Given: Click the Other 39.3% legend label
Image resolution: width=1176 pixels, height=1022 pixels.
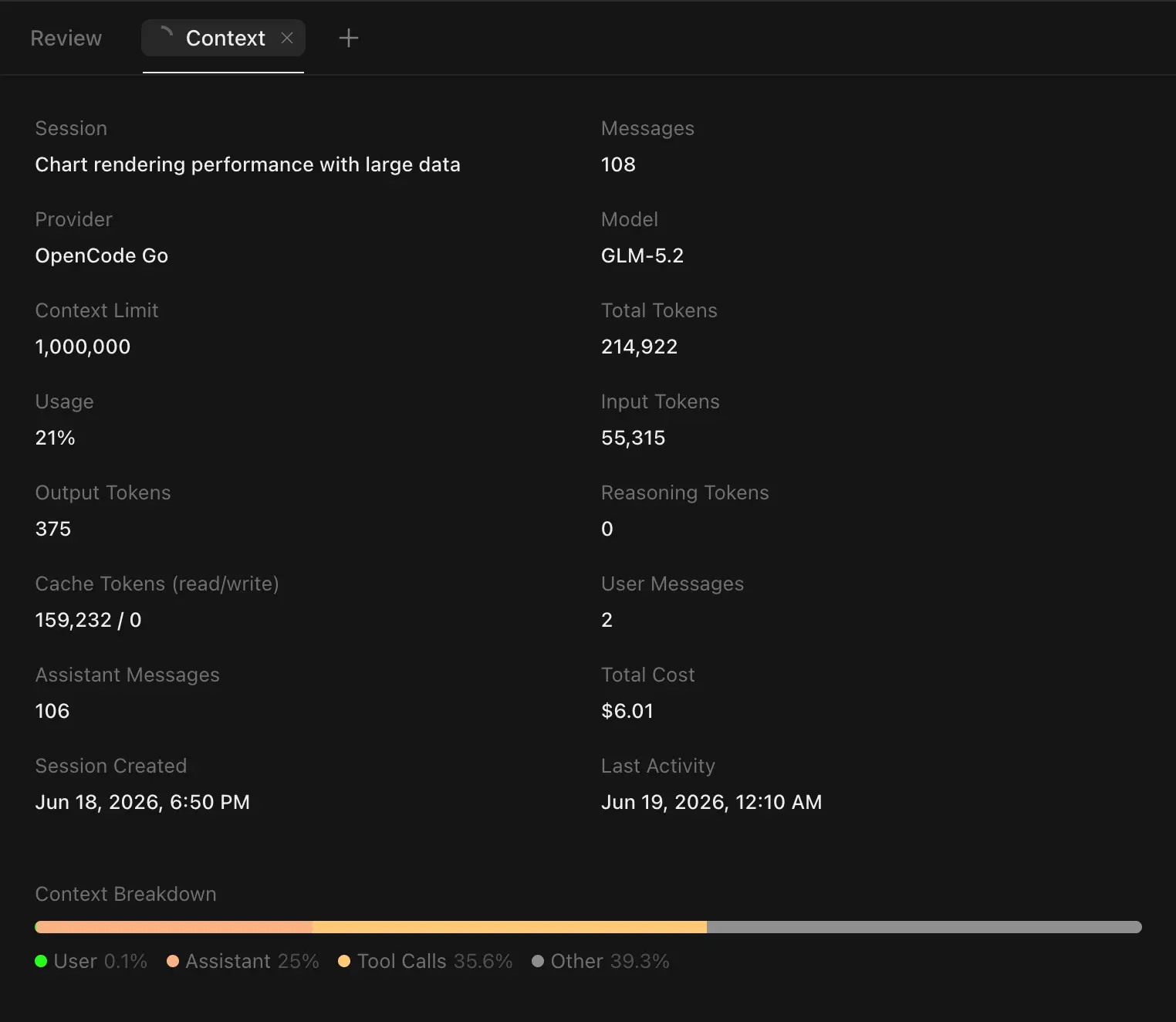Looking at the screenshot, I should 610,961.
